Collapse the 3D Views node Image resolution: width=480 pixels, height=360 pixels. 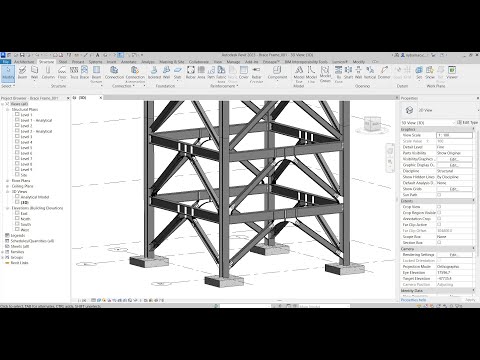[x=7, y=192]
